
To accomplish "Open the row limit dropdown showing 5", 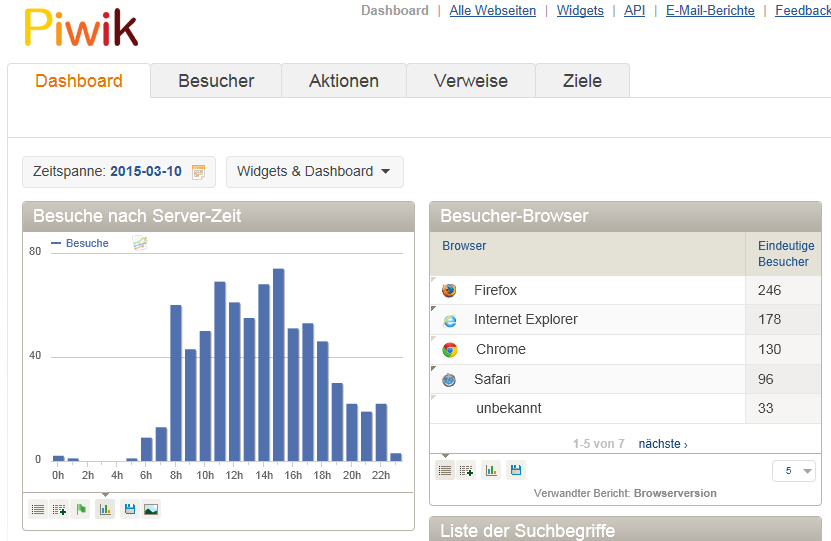I will coord(793,471).
